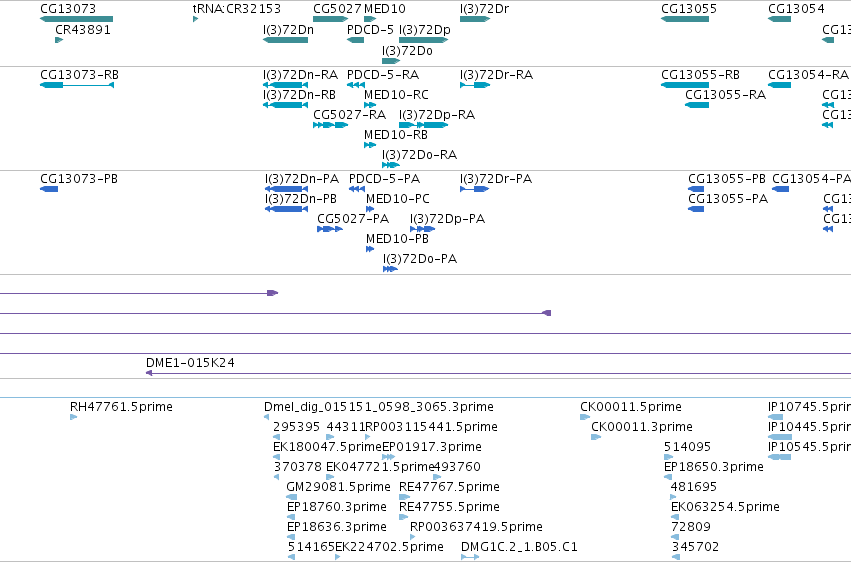Click the CG5027 gene arrow
The width and height of the screenshot is (851, 562).
pos(331,19)
